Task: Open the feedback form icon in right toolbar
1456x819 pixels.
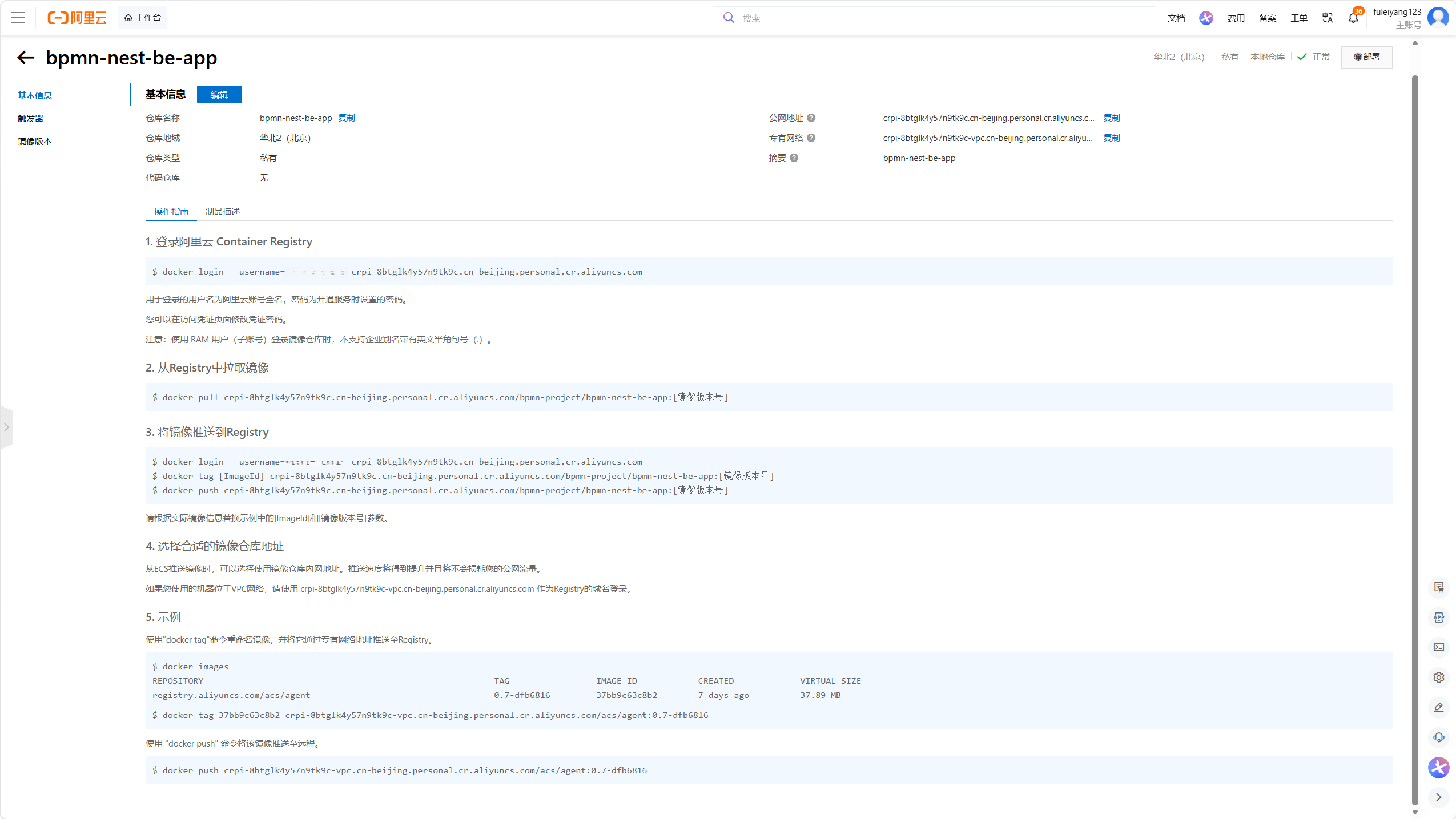Action: coord(1439,587)
